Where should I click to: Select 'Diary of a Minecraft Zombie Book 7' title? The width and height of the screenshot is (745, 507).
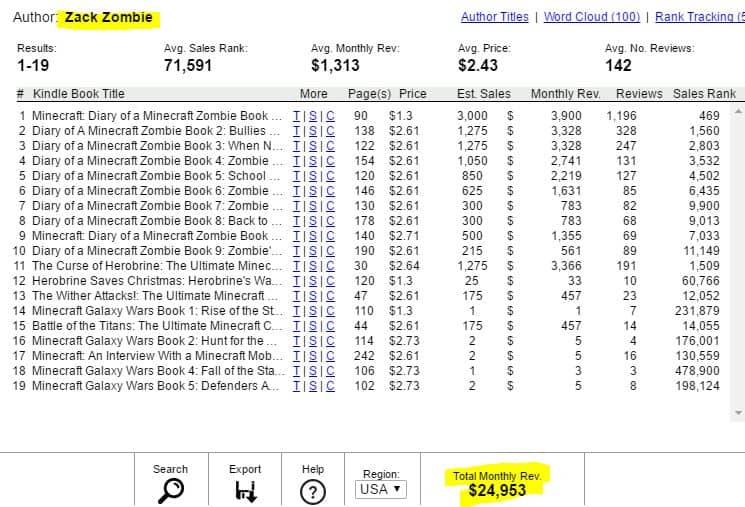pyautogui.click(x=157, y=206)
